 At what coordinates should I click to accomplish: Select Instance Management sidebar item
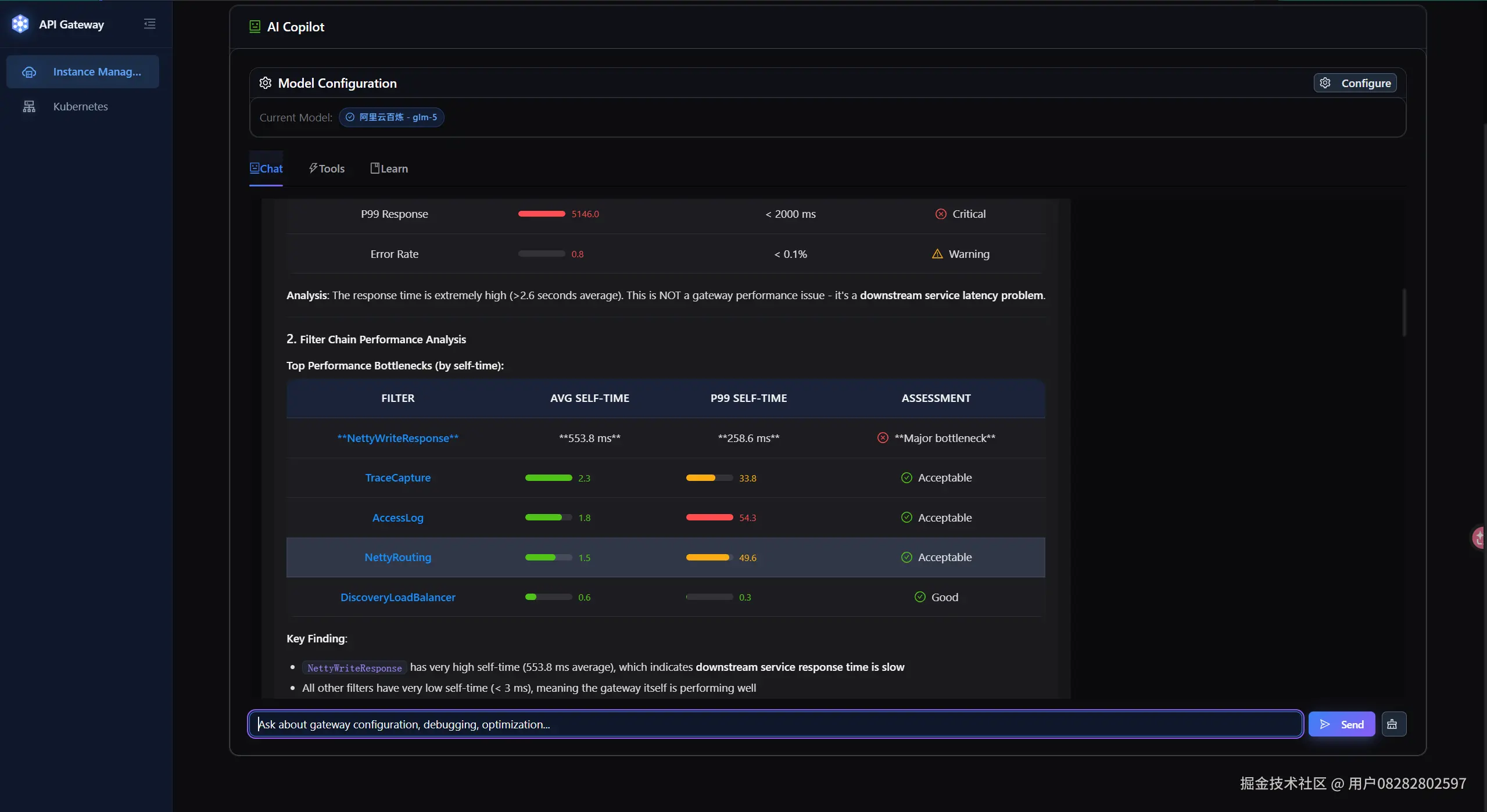pyautogui.click(x=83, y=71)
